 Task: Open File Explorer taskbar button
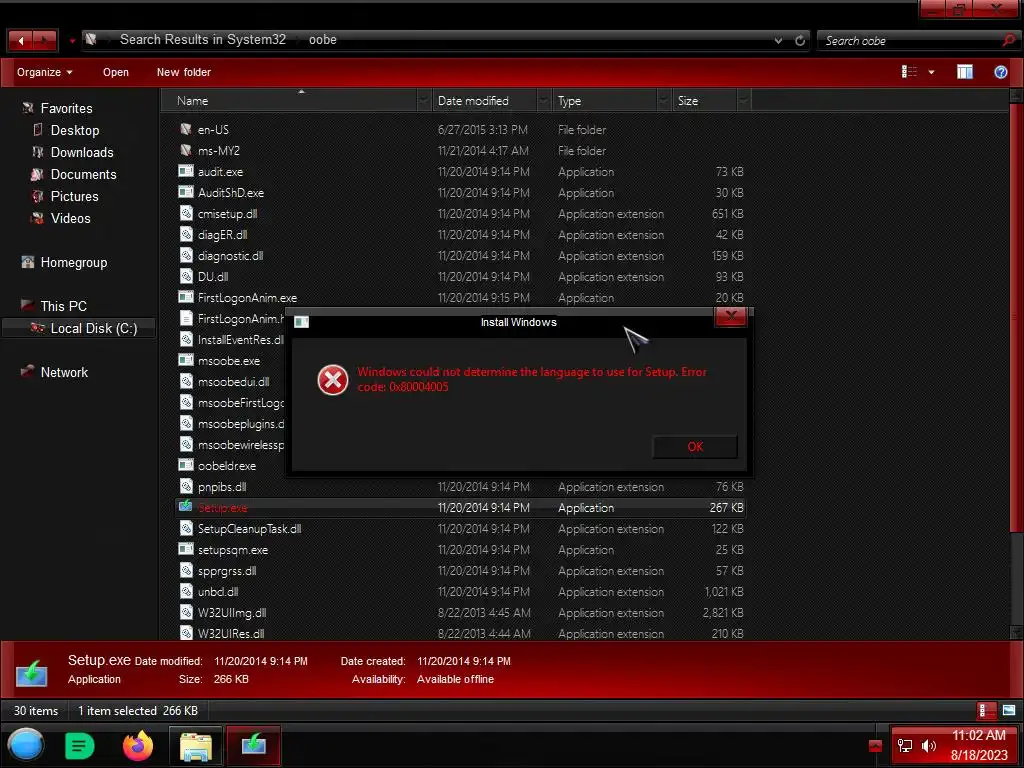pyautogui.click(x=195, y=746)
